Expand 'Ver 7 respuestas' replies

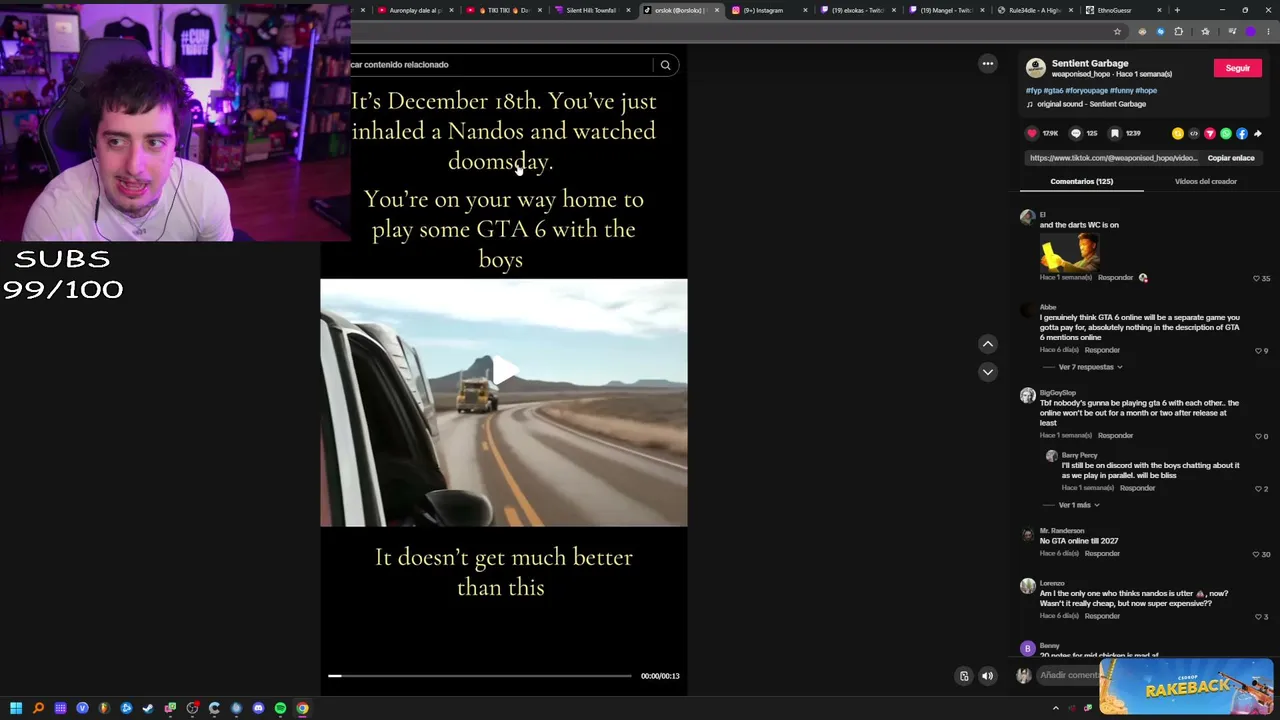point(1090,367)
